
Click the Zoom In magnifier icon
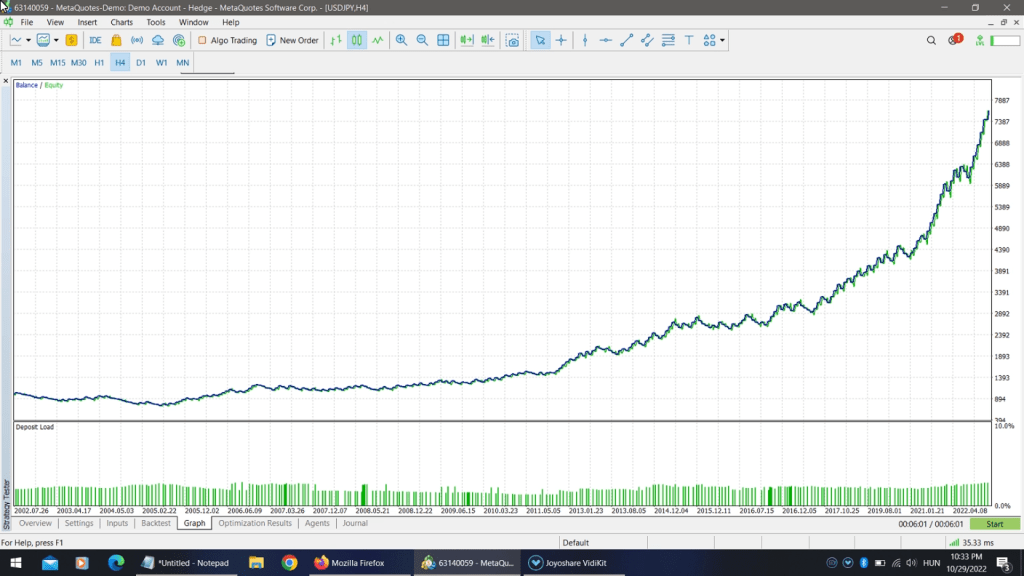click(401, 41)
